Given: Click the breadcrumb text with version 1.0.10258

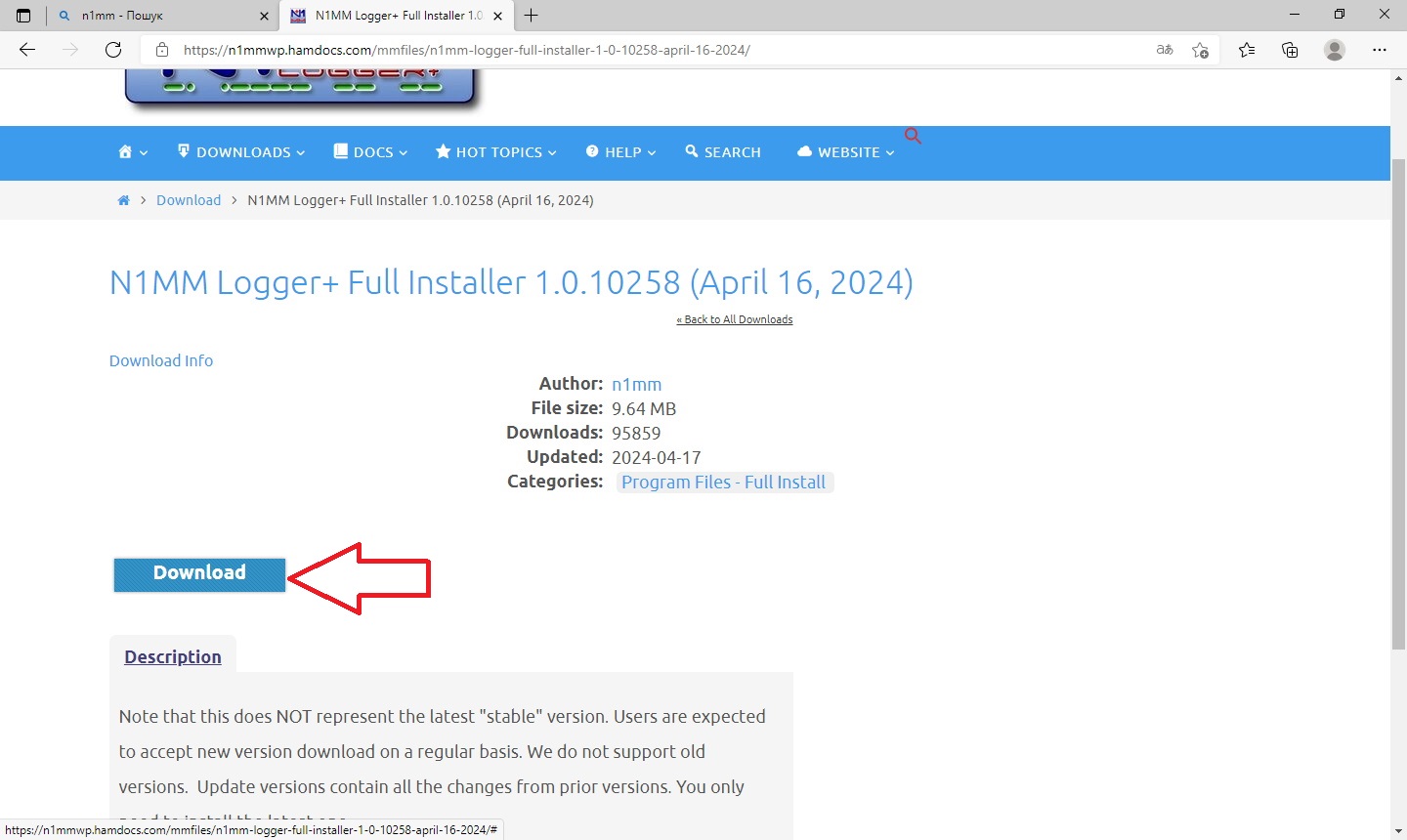Looking at the screenshot, I should tap(420, 200).
